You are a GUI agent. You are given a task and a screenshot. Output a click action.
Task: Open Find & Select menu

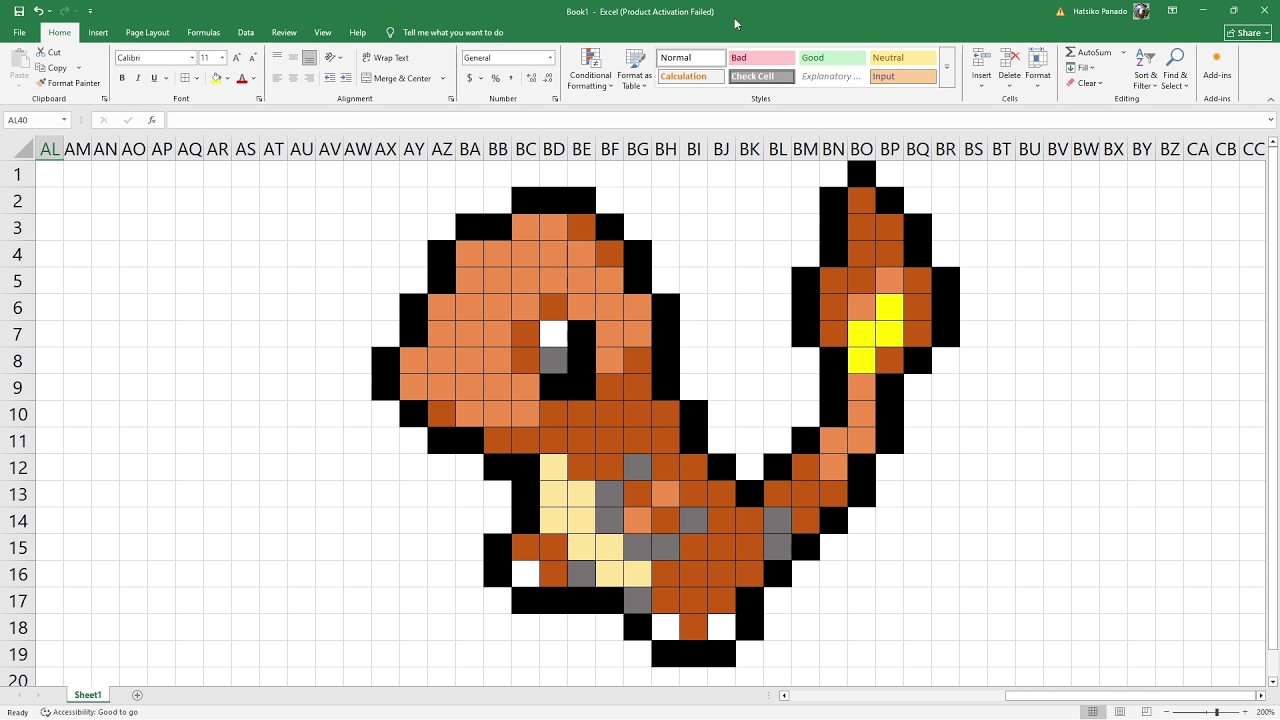1175,69
